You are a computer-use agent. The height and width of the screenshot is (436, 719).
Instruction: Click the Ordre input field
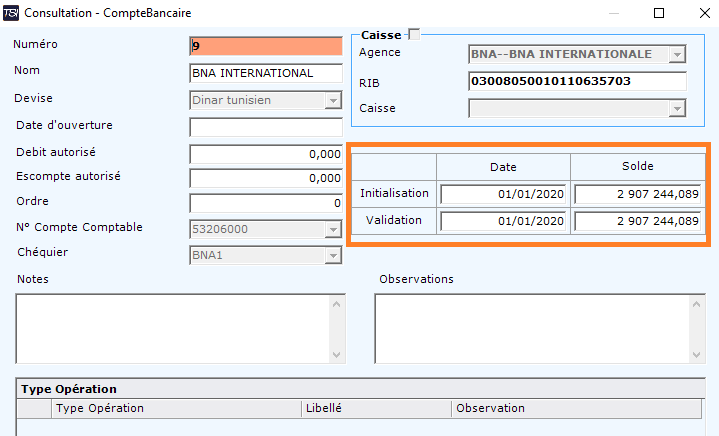click(266, 203)
